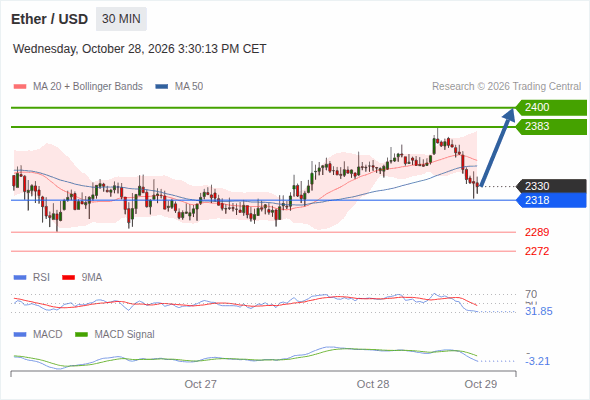Click the MACD legend label
The height and width of the screenshot is (400, 590).
pos(48,335)
